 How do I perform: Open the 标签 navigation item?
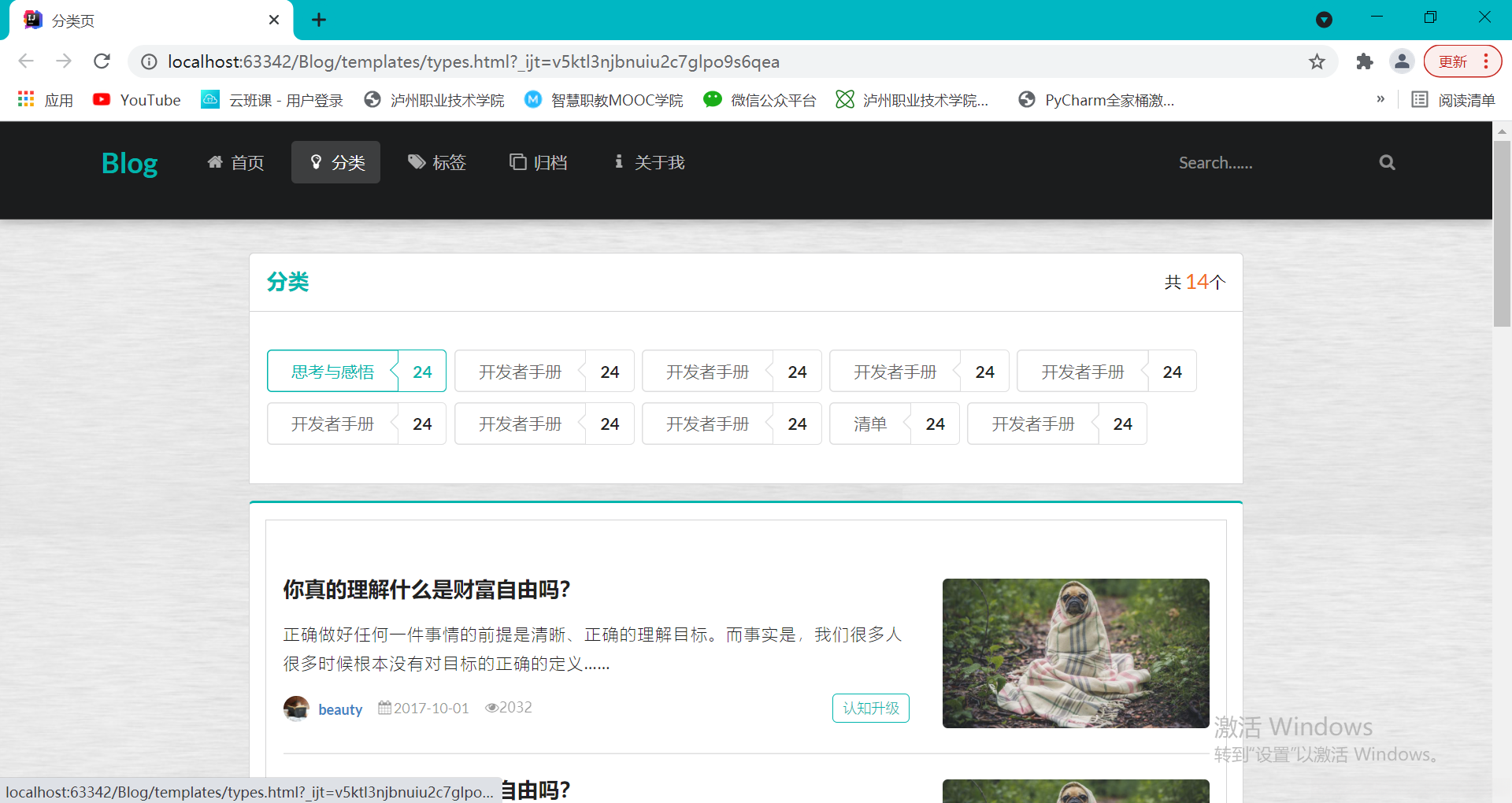pos(437,162)
